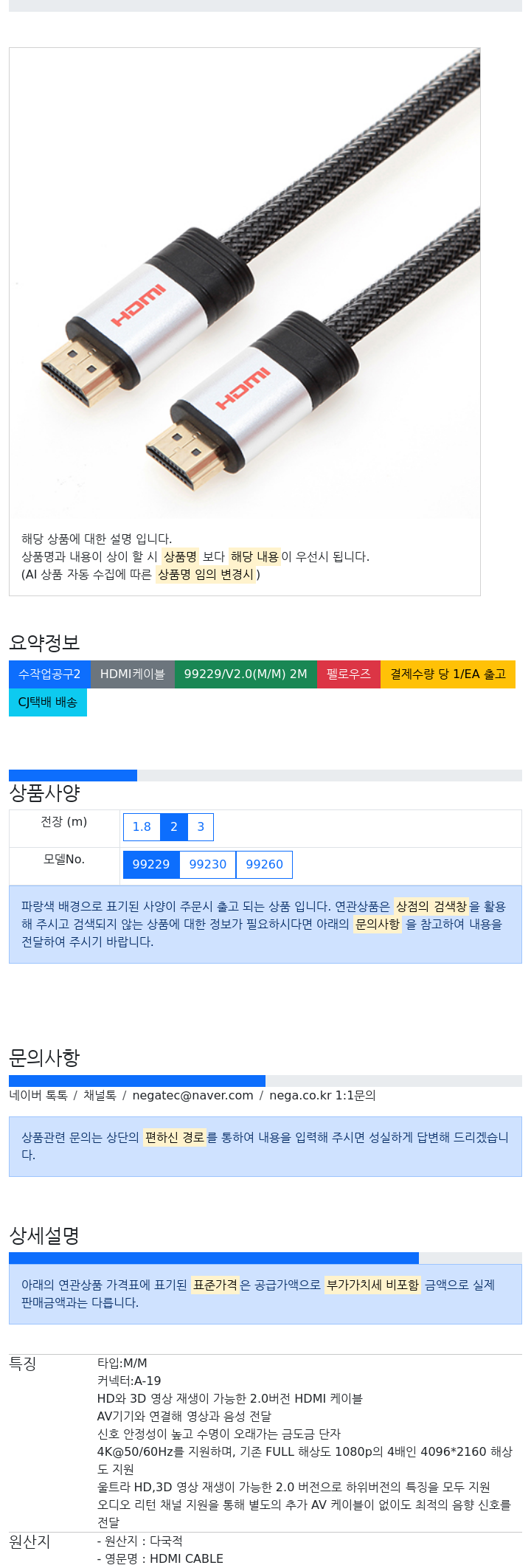531x1568 pixels.
Task: Select the 2 meter length option
Action: (174, 827)
